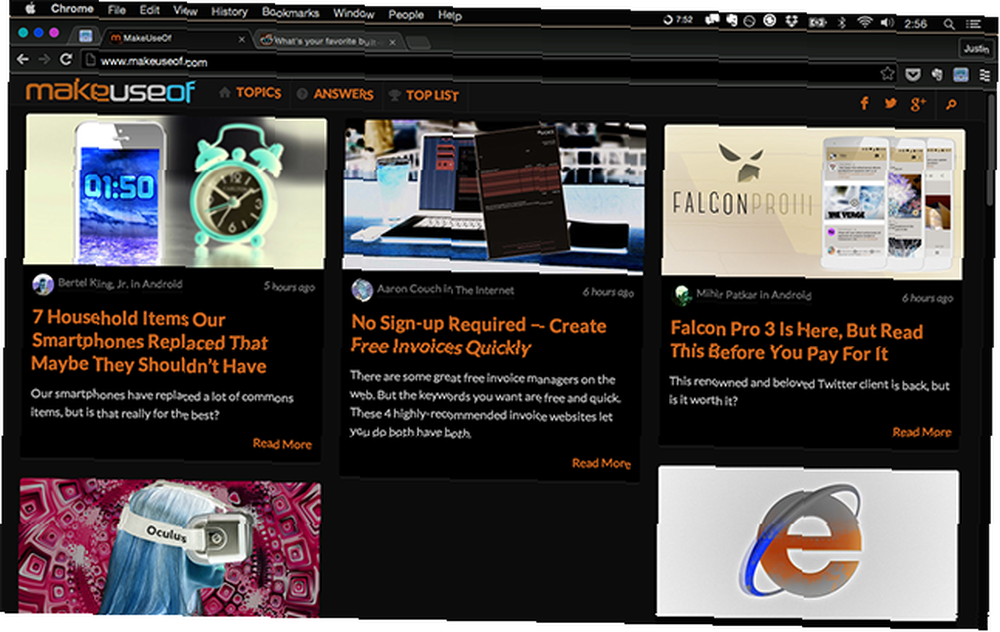Open the Chrome application menu
Image resolution: width=1000 pixels, height=632 pixels.
(x=72, y=8)
